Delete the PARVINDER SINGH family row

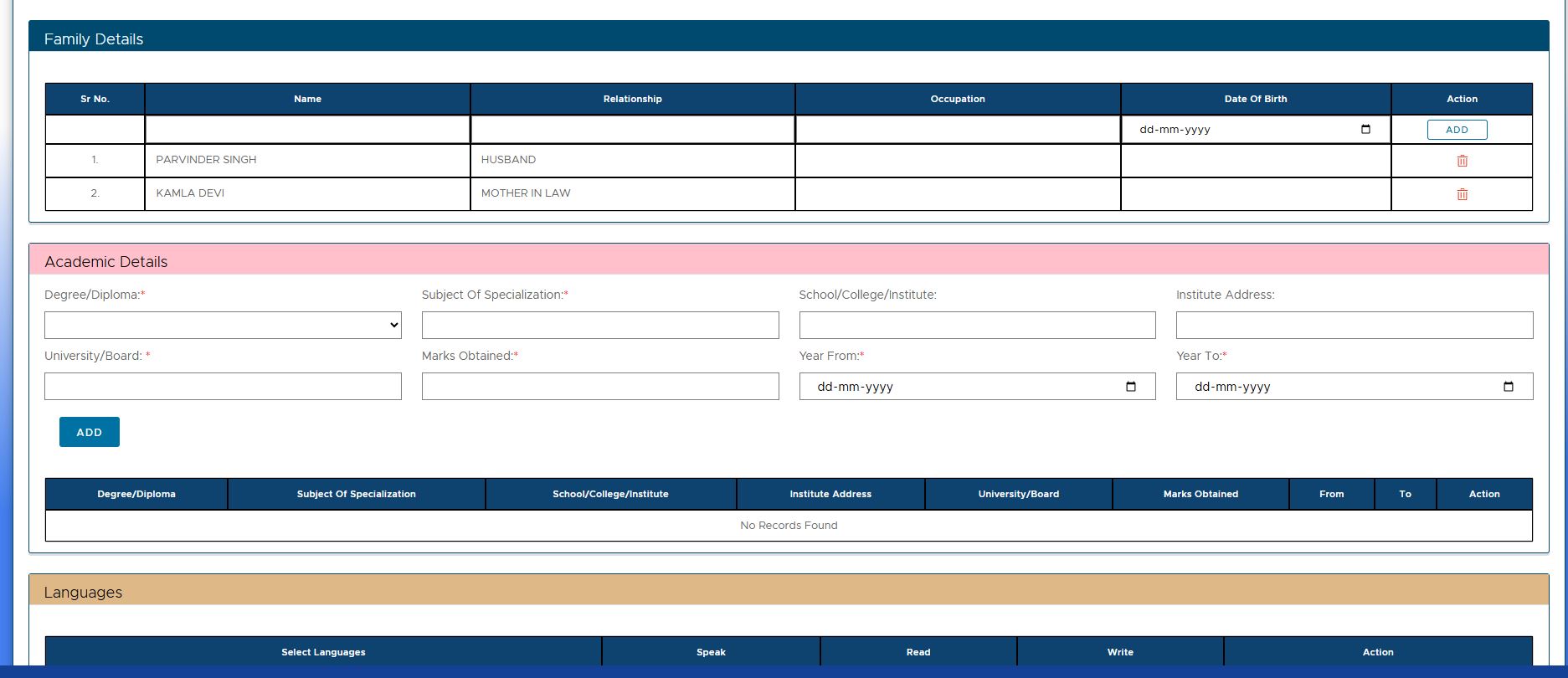1462,161
